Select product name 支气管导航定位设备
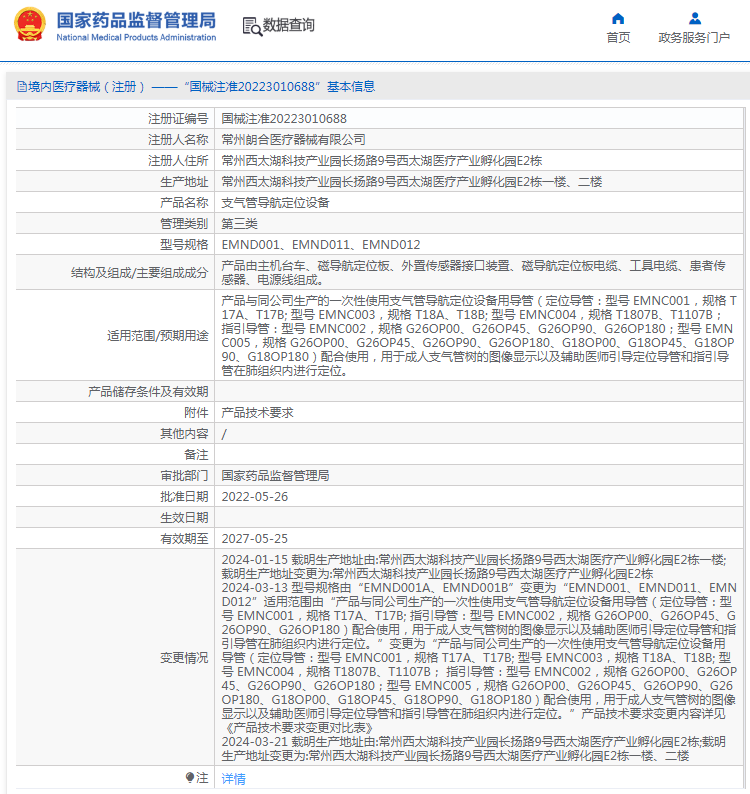The width and height of the screenshot is (750, 794). point(275,203)
